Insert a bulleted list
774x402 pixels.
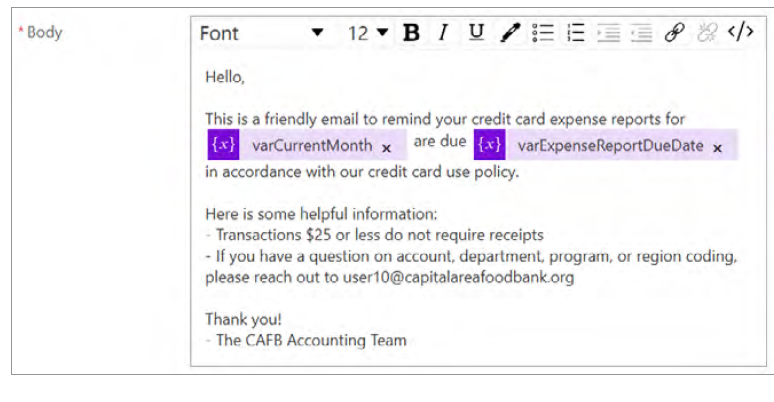click(x=543, y=33)
